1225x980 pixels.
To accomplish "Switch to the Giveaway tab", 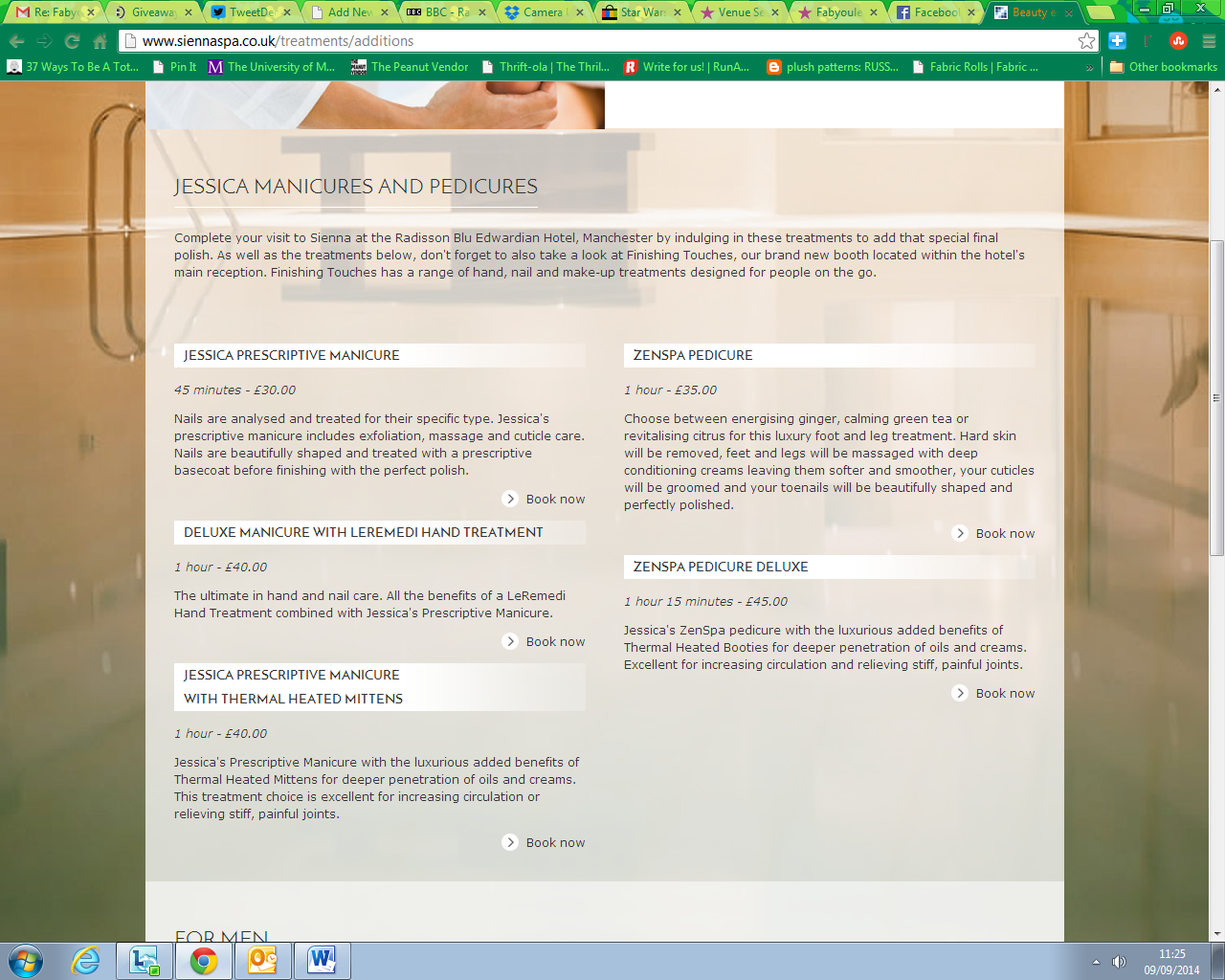I will point(151,12).
